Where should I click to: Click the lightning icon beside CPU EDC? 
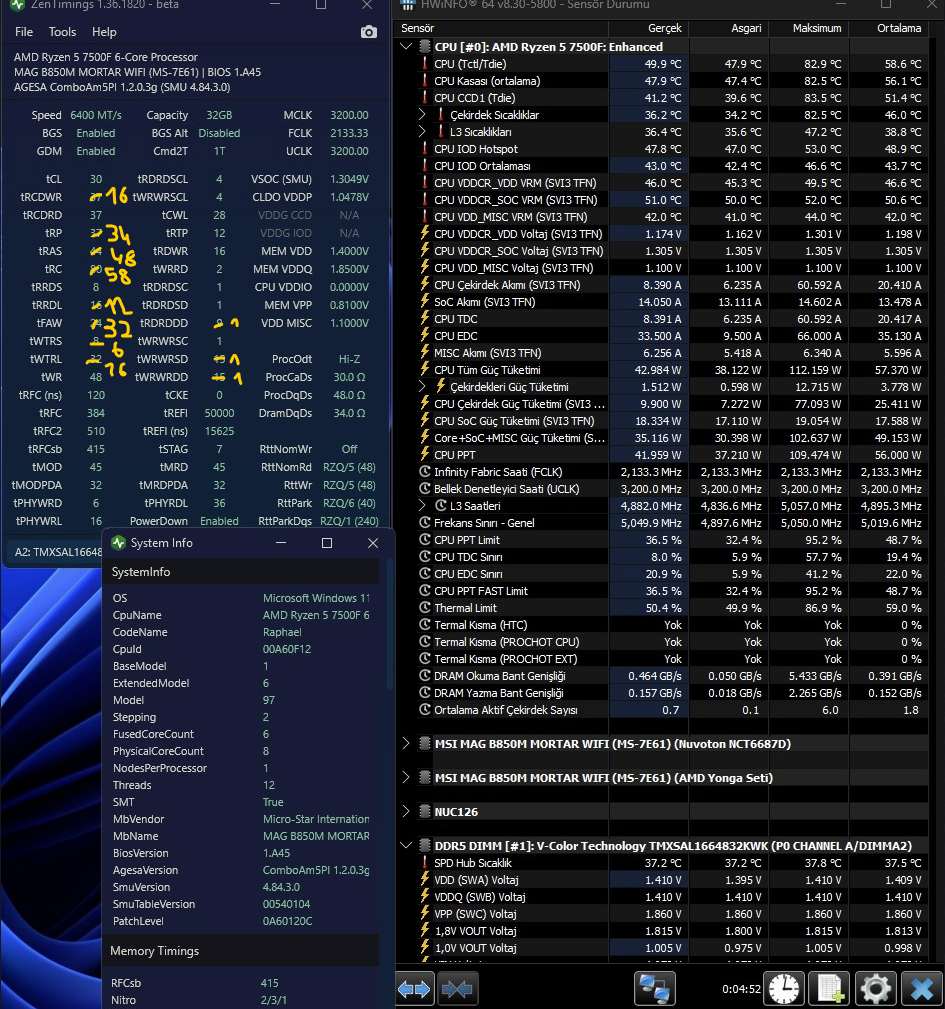click(x=425, y=335)
